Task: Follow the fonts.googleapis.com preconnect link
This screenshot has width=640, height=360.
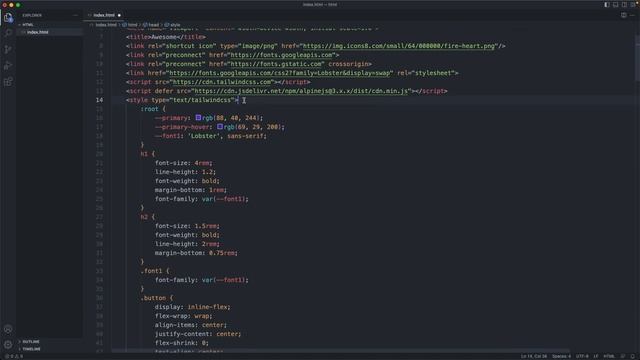Action: click(x=281, y=55)
